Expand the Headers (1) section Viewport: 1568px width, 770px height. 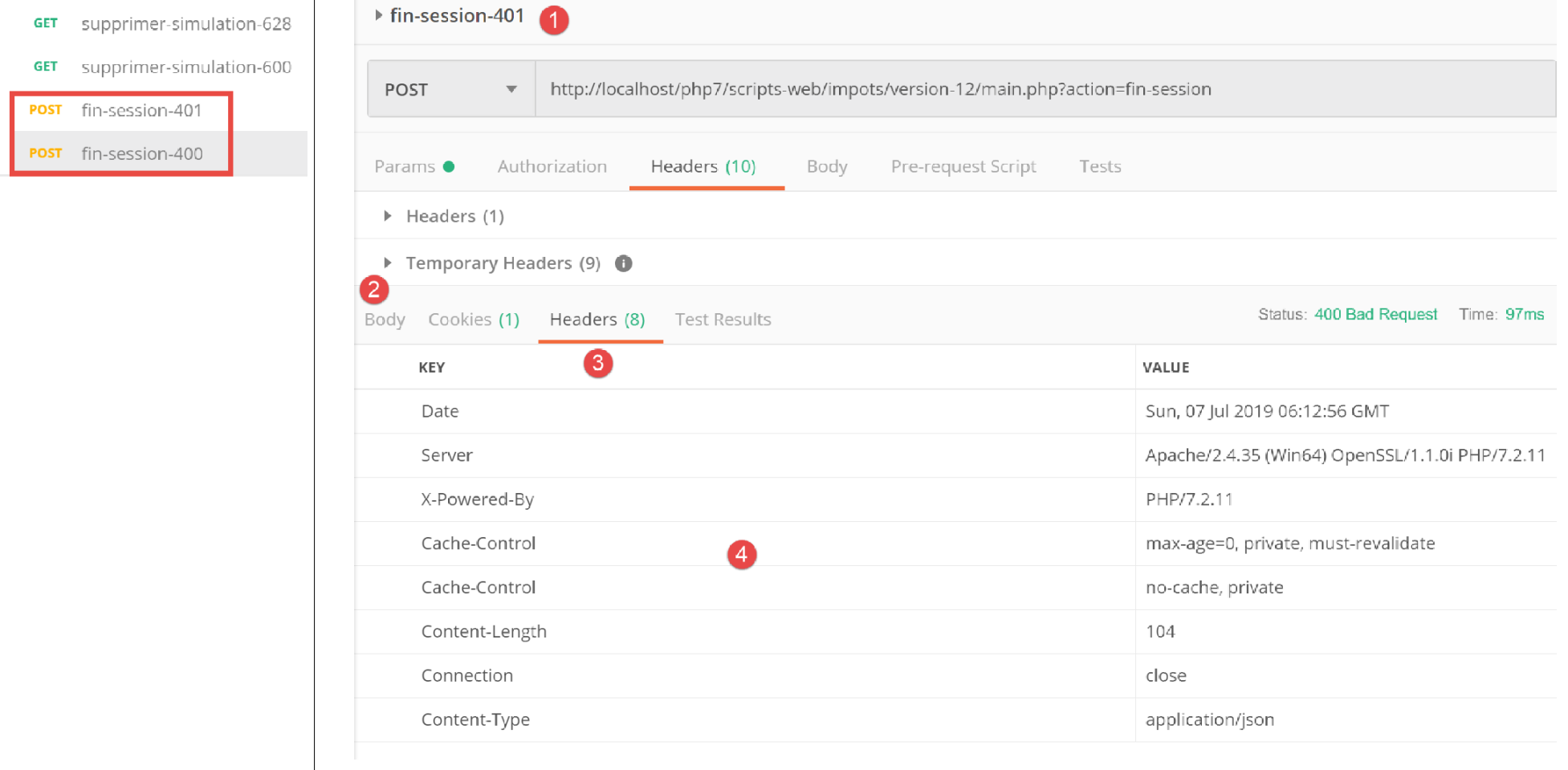pos(388,216)
